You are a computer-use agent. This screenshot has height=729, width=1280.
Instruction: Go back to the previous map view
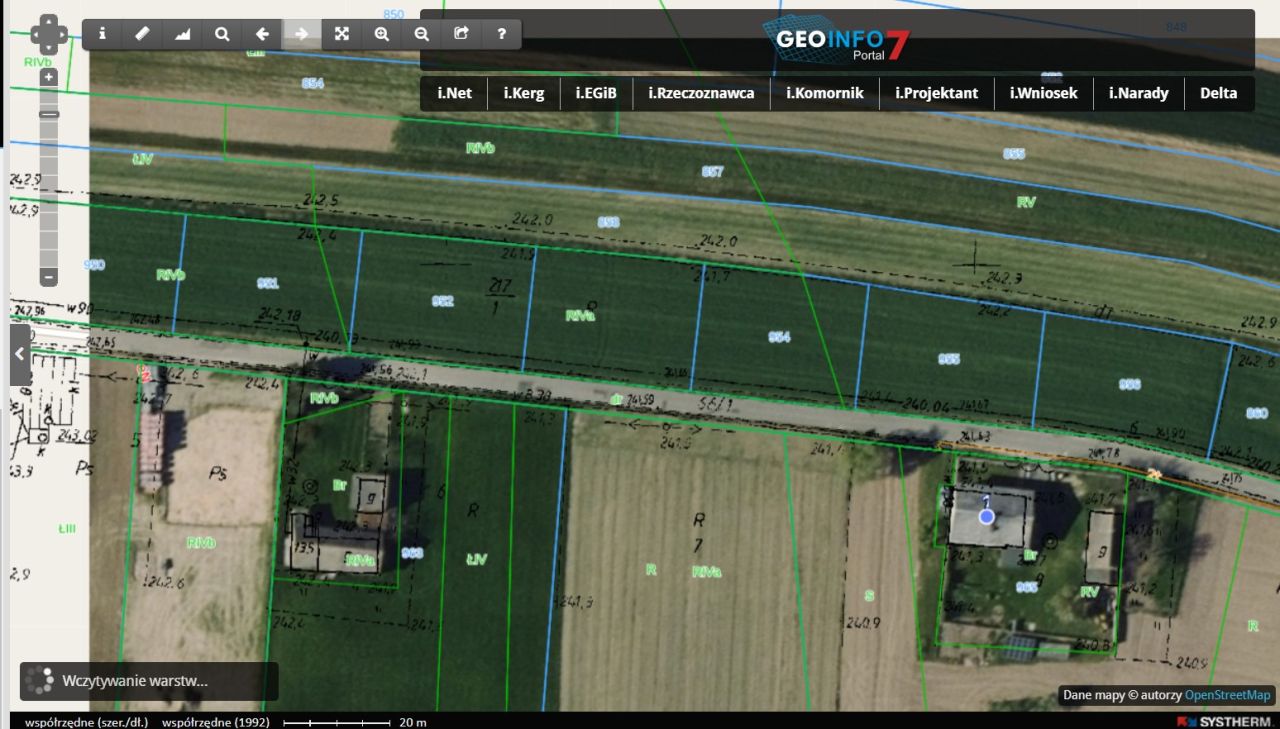[262, 34]
